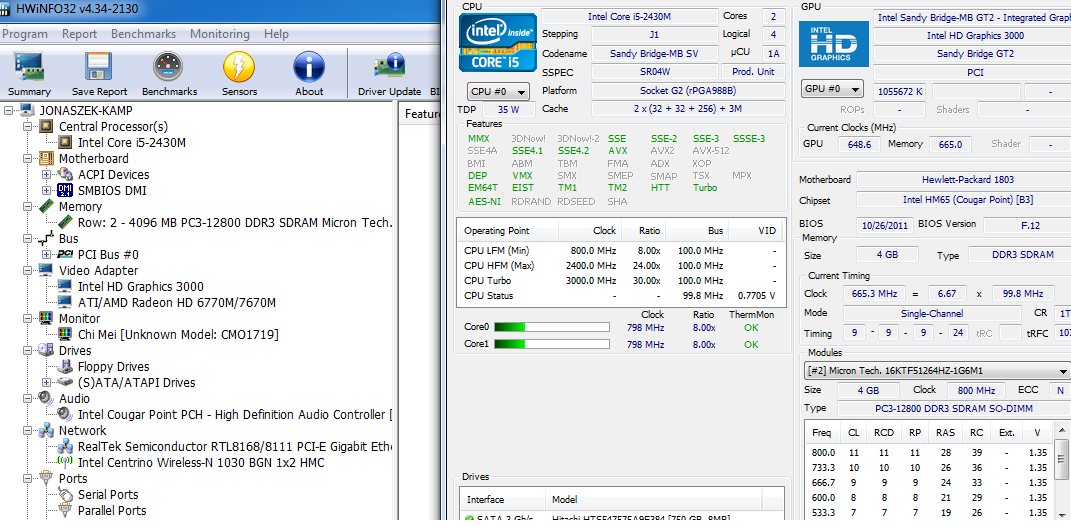This screenshot has height=527, width=1071.
Task: Expand the ACPI Devices node
Action: tap(46, 175)
